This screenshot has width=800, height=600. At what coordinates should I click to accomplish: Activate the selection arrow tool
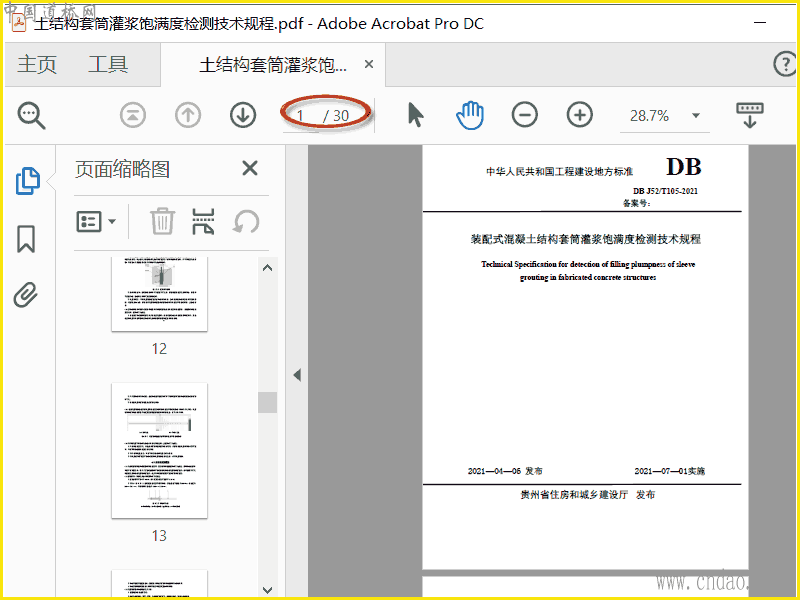(416, 115)
